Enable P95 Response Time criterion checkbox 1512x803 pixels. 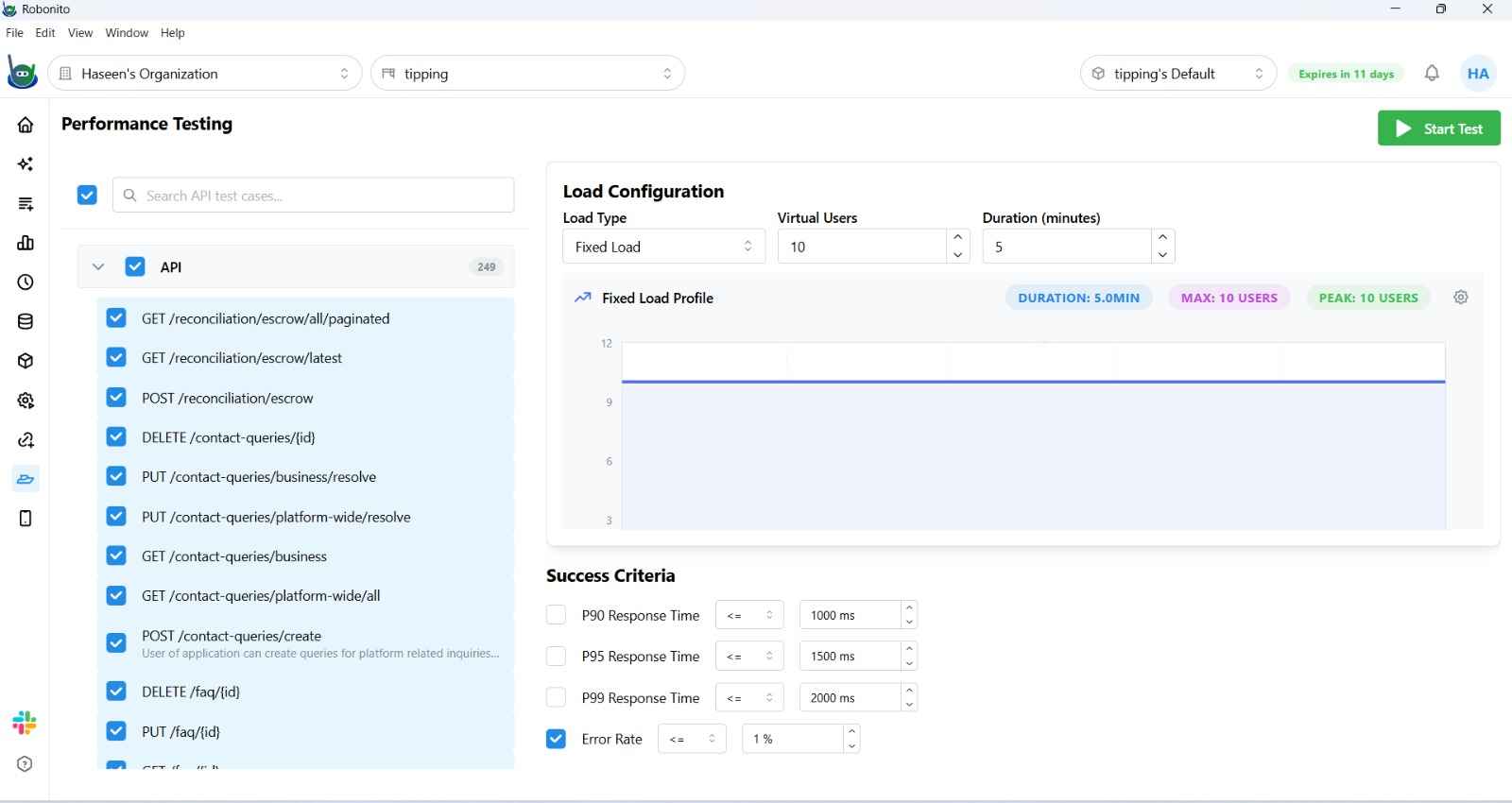[556, 656]
